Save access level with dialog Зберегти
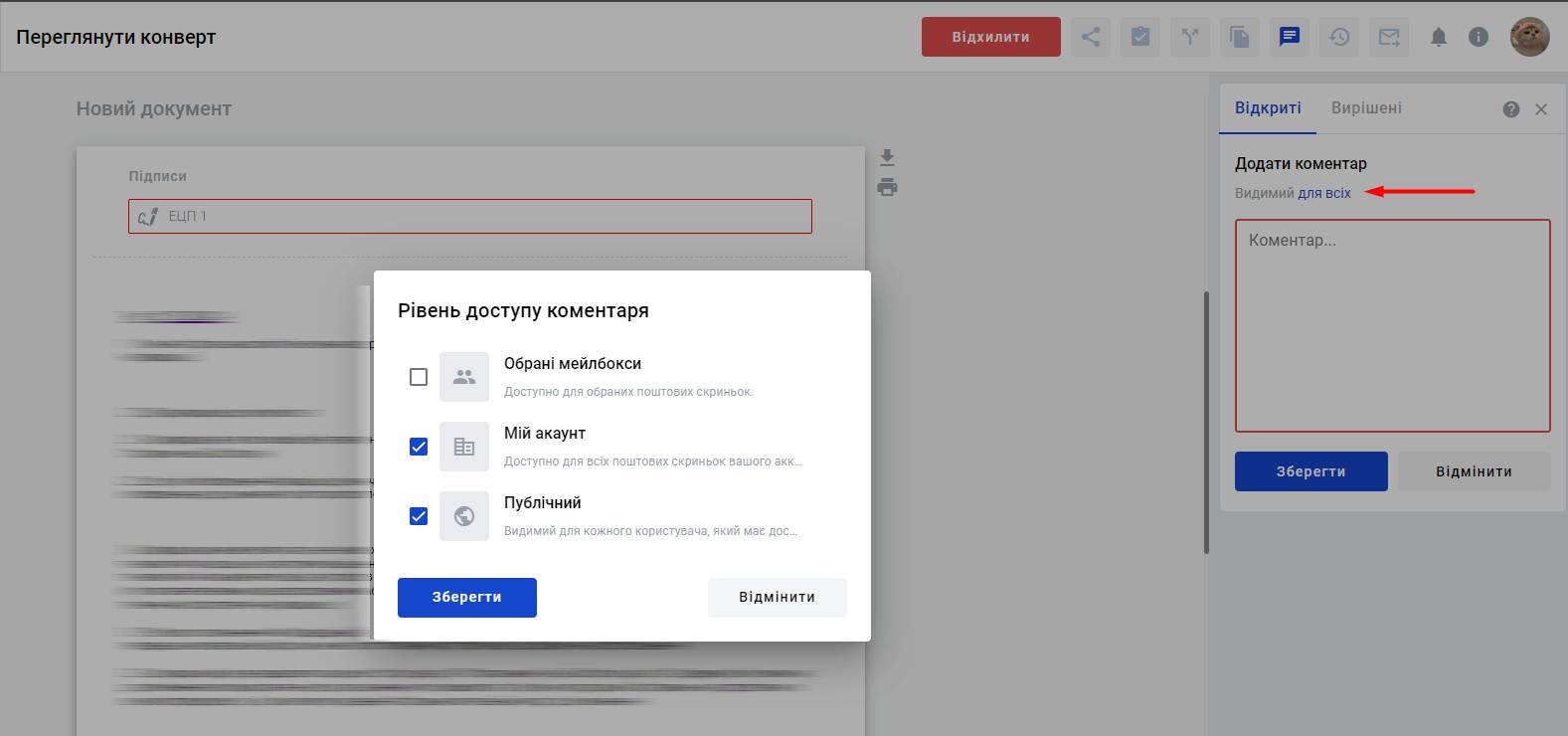Screen dimensions: 1568x736 point(467,598)
